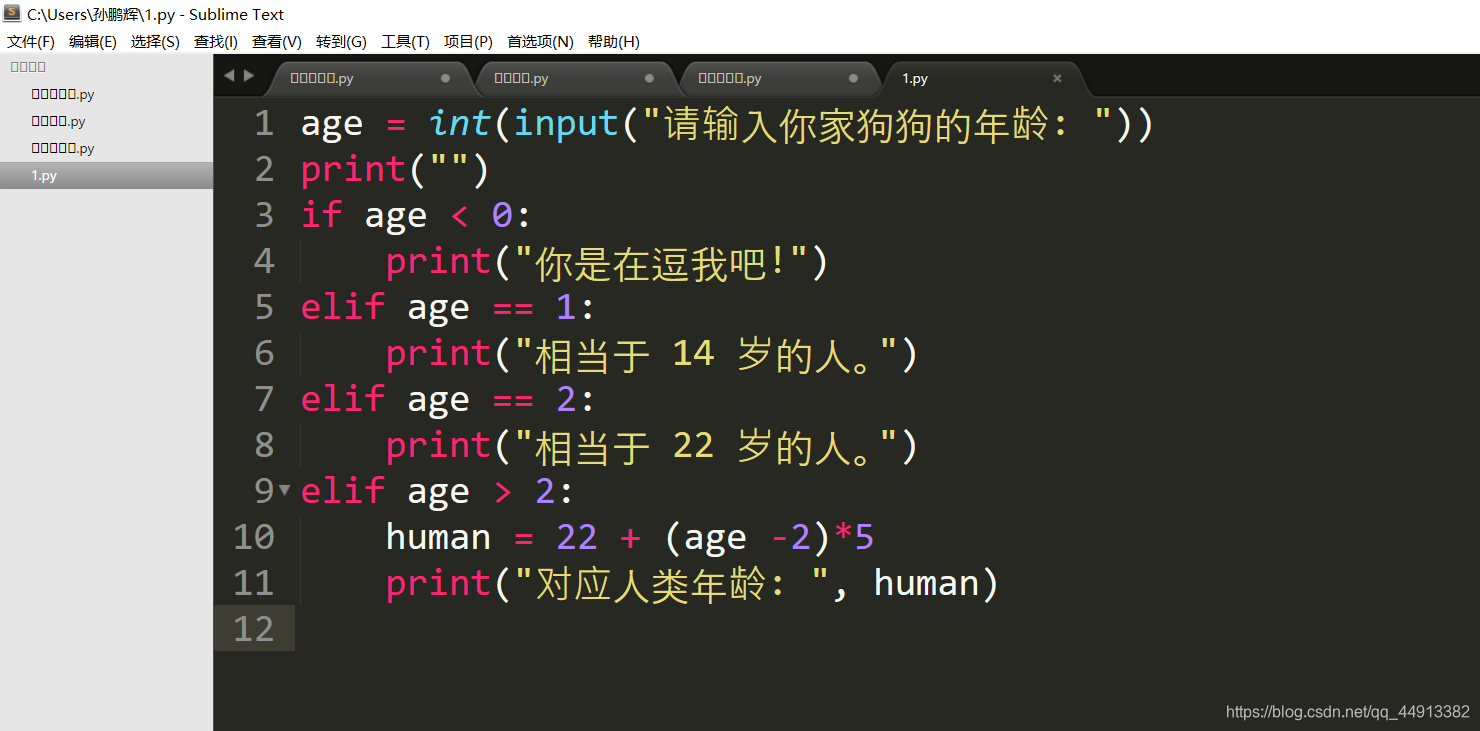Click the string 你是在逗我吧!
Viewport: 1480px width, 731px height.
pos(661,262)
